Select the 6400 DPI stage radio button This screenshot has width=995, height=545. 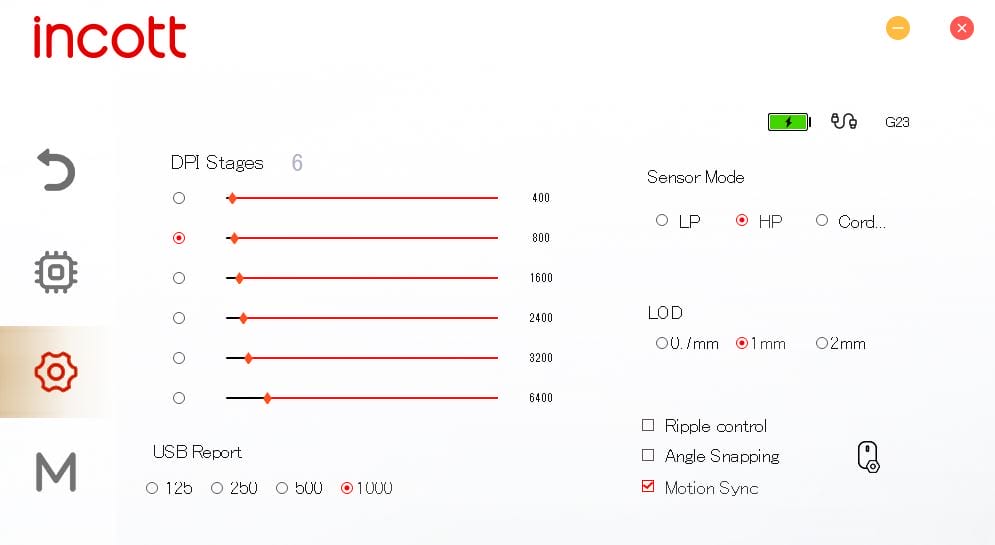coord(179,398)
